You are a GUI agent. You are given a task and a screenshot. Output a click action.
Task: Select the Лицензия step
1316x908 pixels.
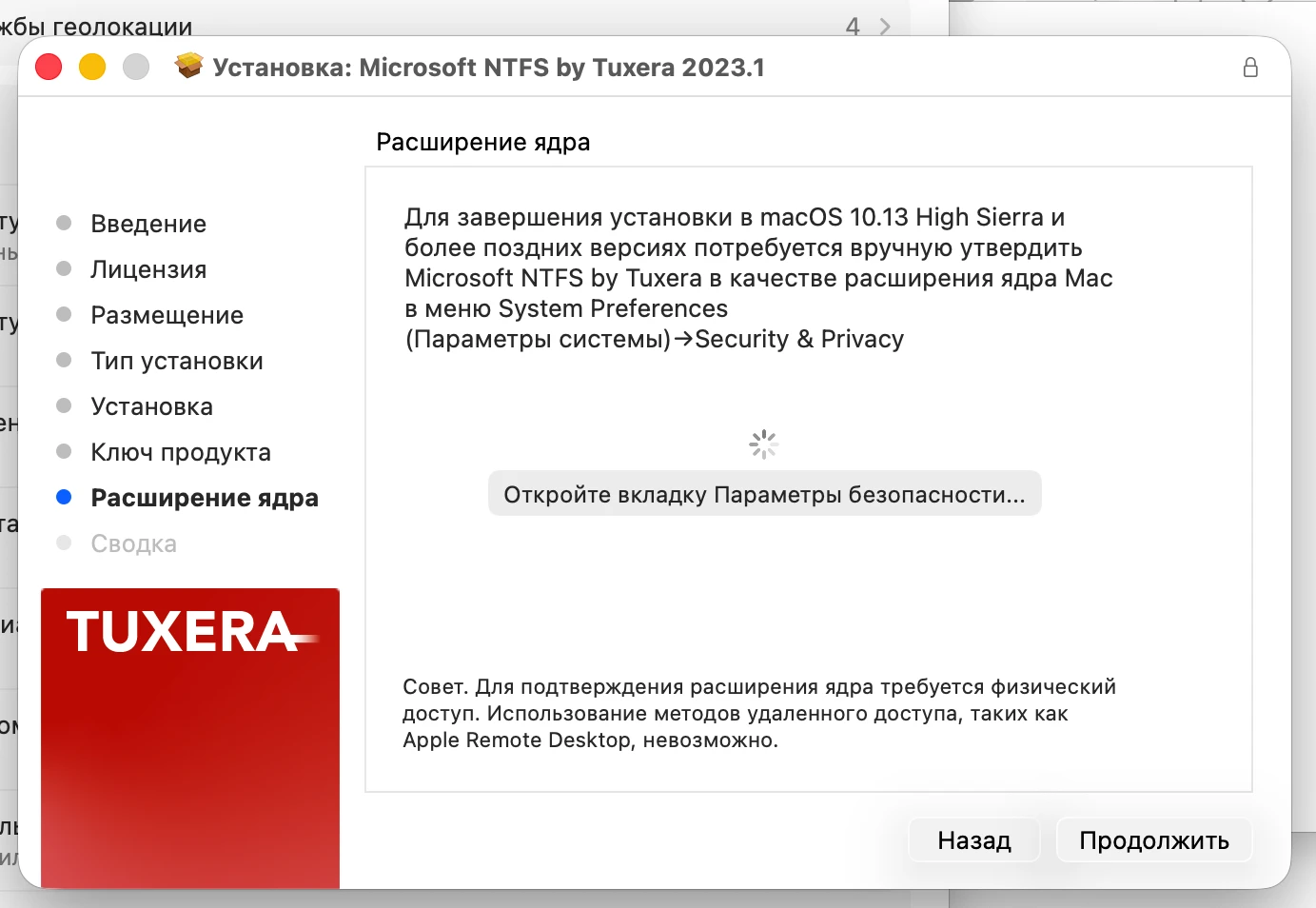148,269
